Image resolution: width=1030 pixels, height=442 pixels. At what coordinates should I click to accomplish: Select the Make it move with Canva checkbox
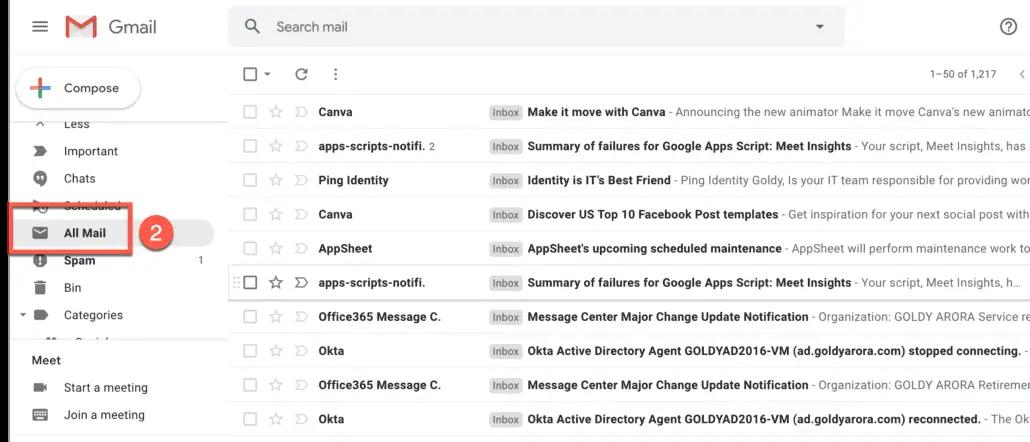(250, 112)
